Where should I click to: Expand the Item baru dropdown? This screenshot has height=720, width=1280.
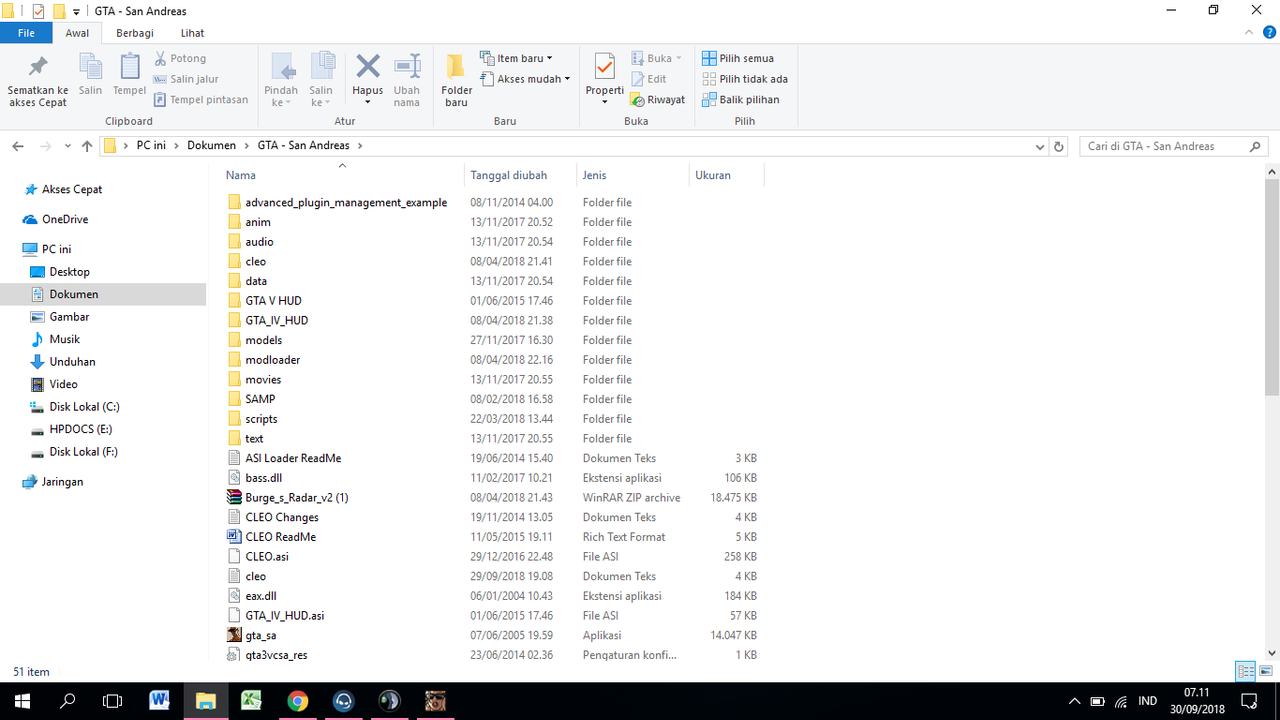click(516, 58)
